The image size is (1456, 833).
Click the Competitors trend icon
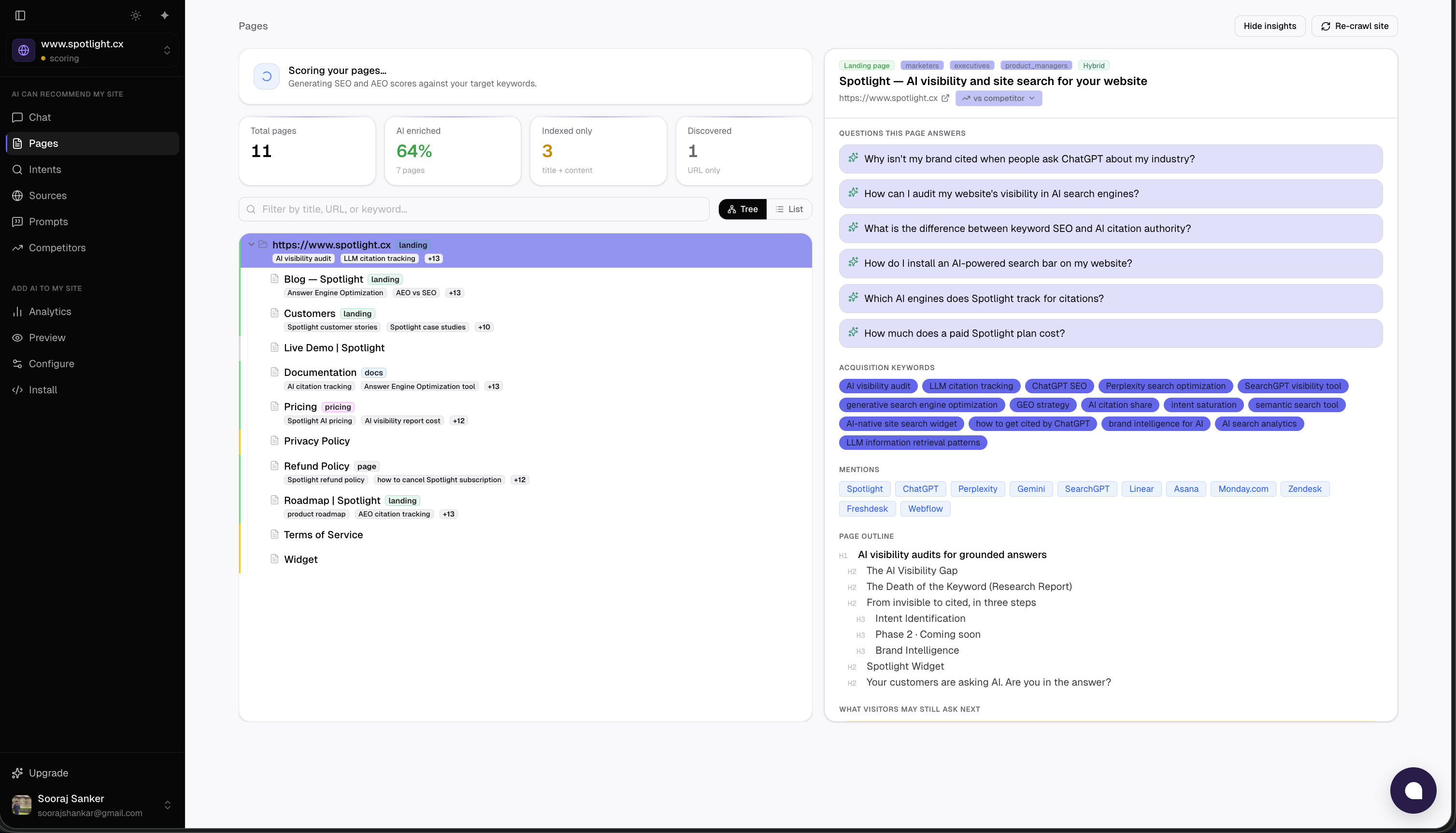pyautogui.click(x=18, y=248)
